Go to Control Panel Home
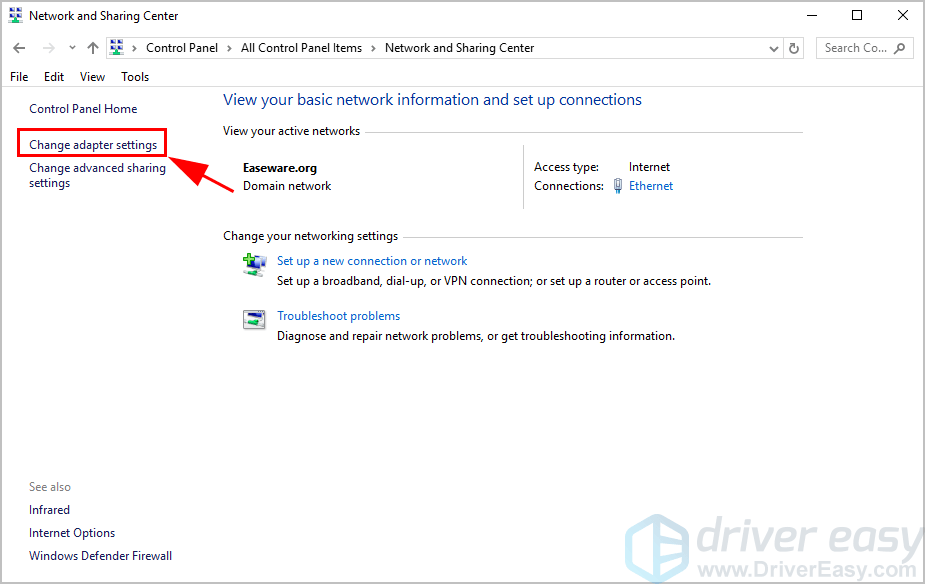 [83, 109]
